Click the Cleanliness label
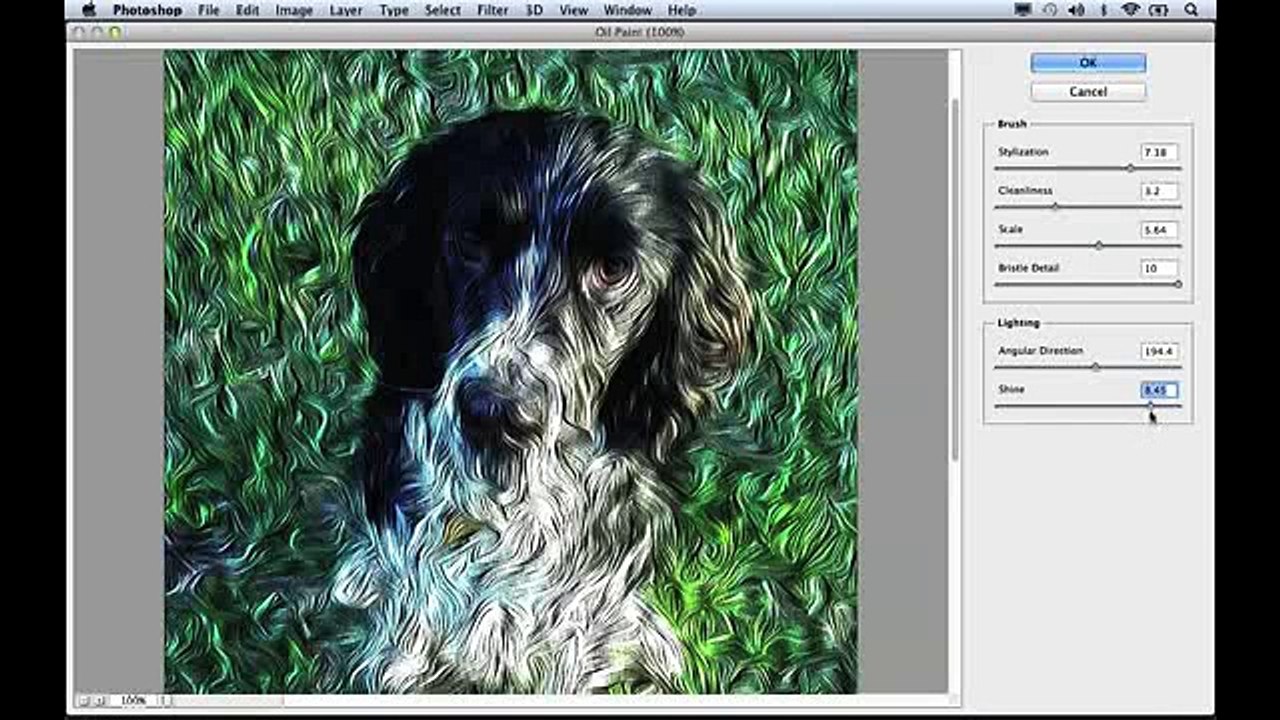Image resolution: width=1280 pixels, height=720 pixels. coord(1025,190)
